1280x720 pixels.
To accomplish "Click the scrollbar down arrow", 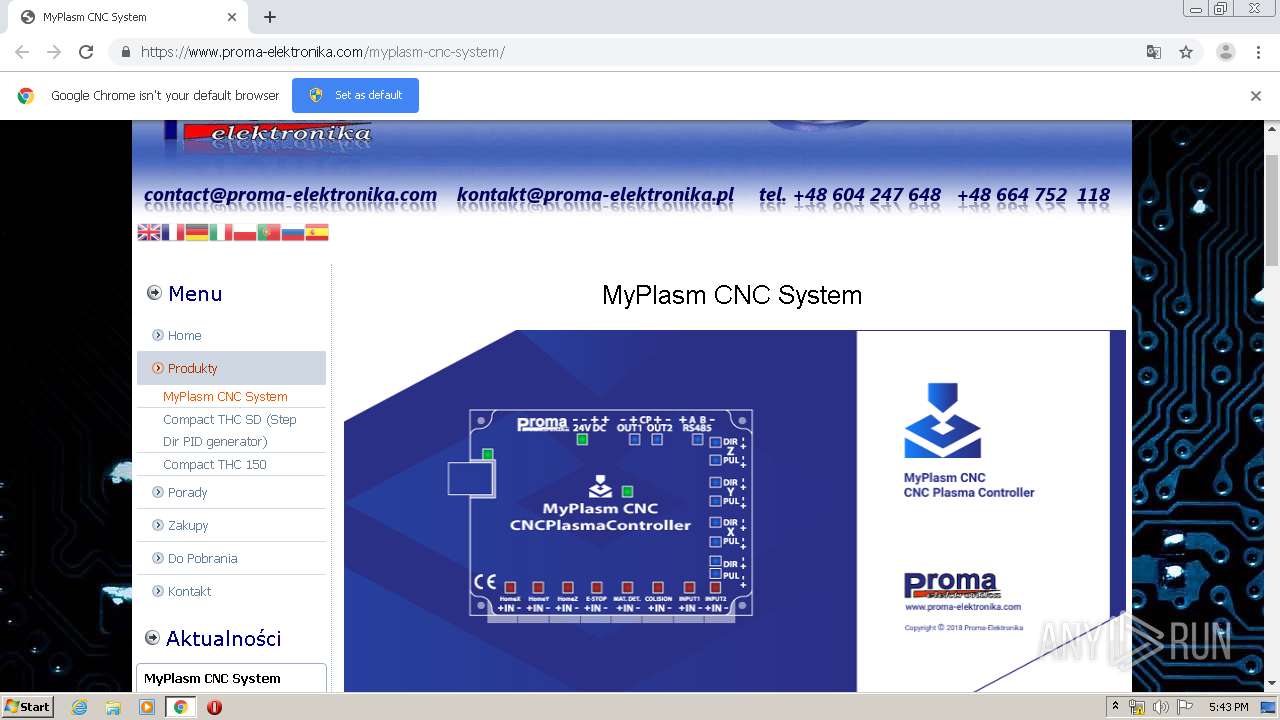I will tap(1272, 684).
